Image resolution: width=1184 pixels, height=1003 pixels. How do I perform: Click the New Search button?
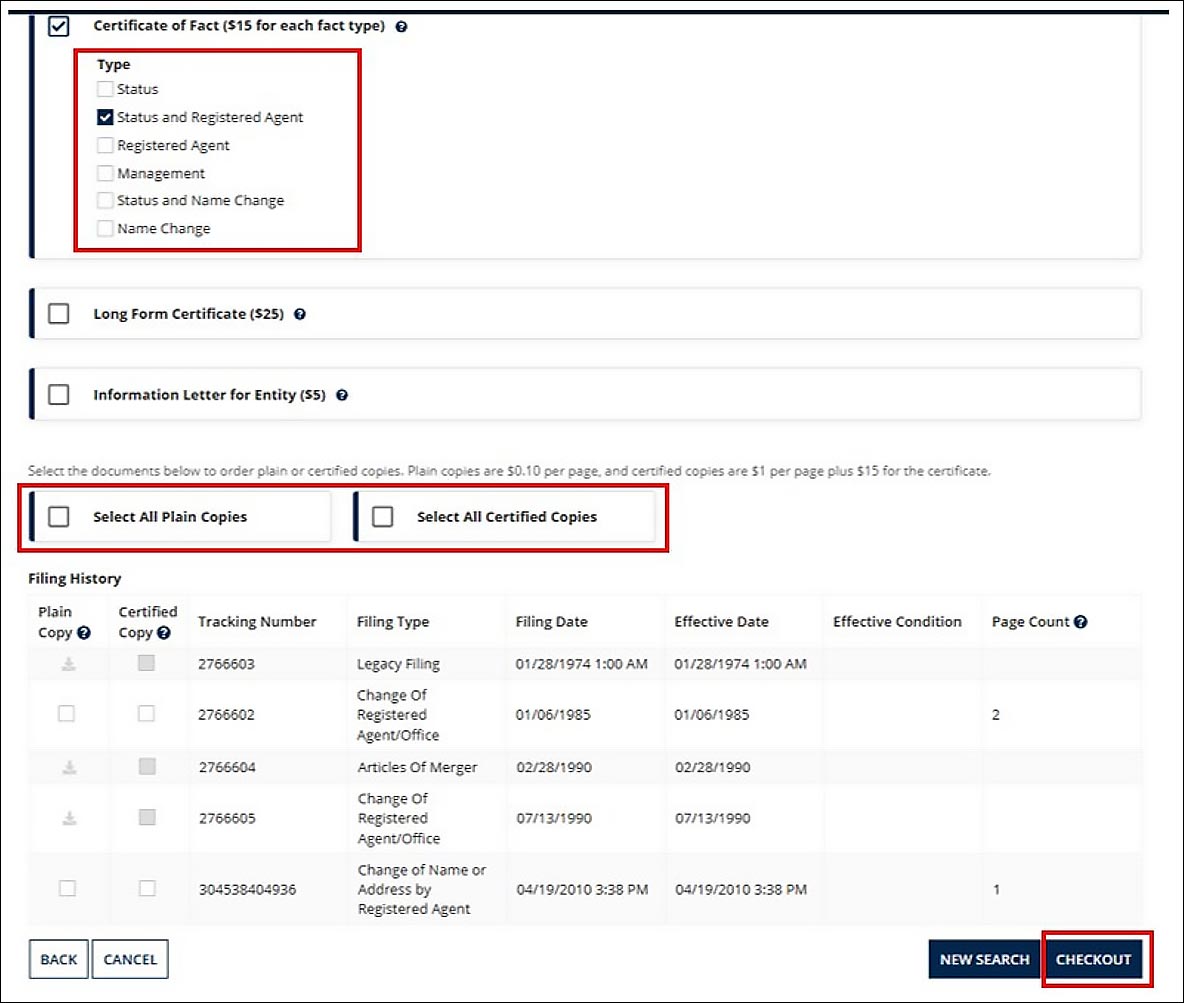coord(984,959)
